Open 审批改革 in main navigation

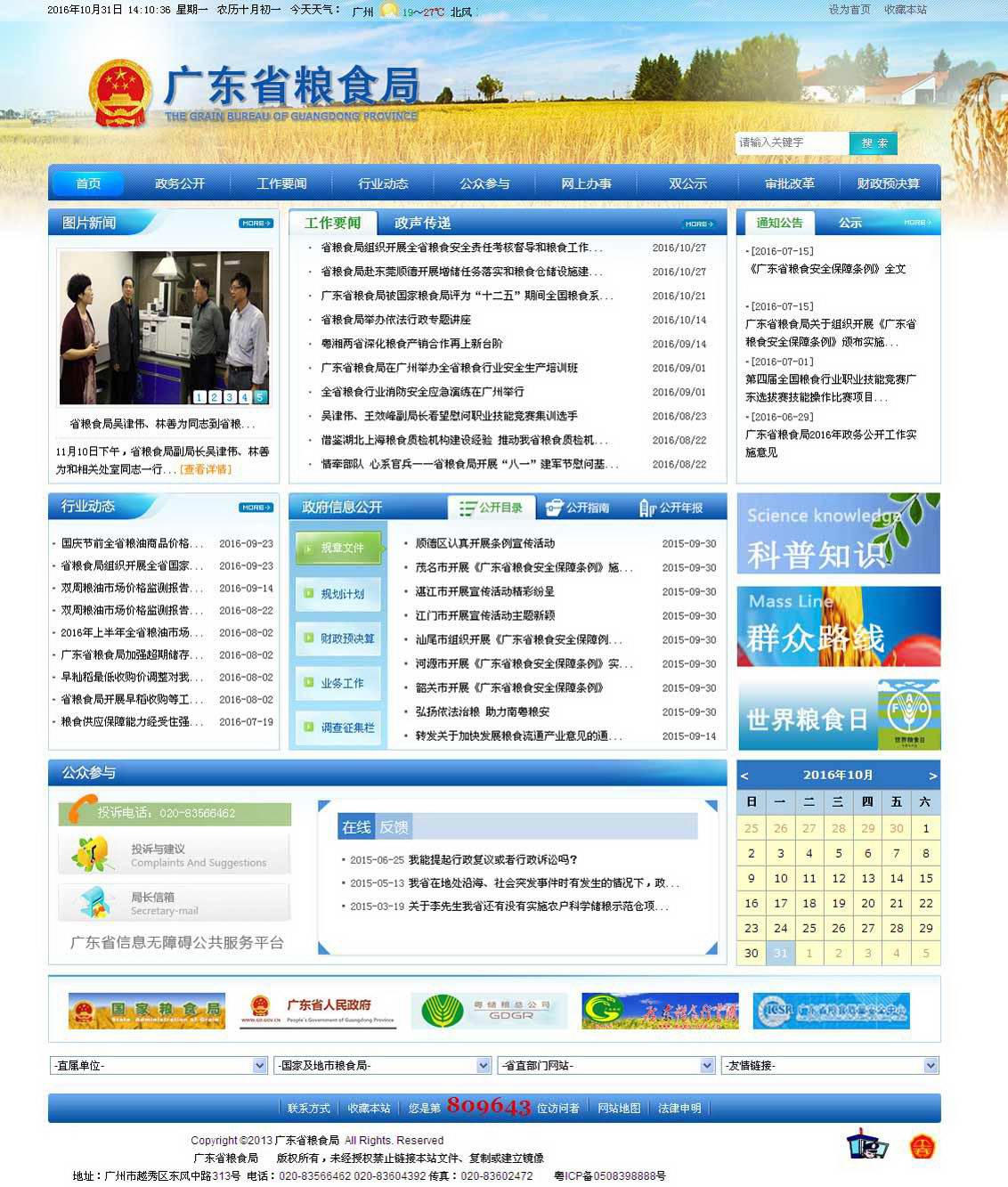point(790,183)
